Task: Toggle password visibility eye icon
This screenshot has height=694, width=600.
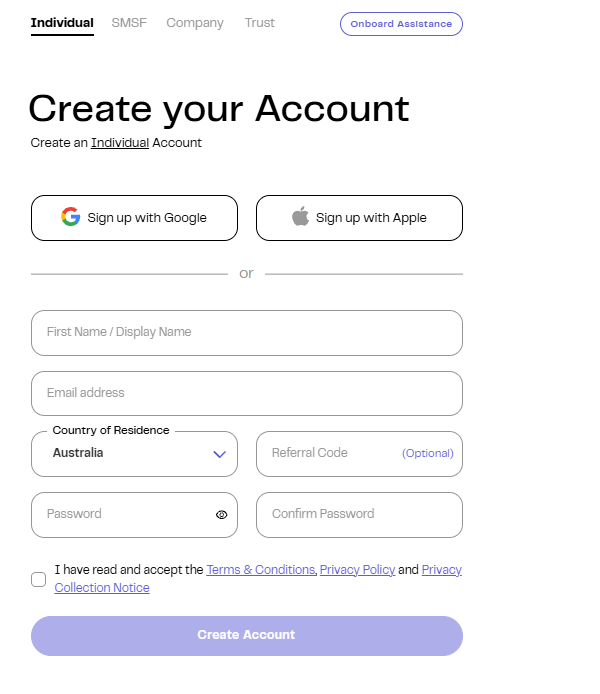Action: tap(222, 515)
